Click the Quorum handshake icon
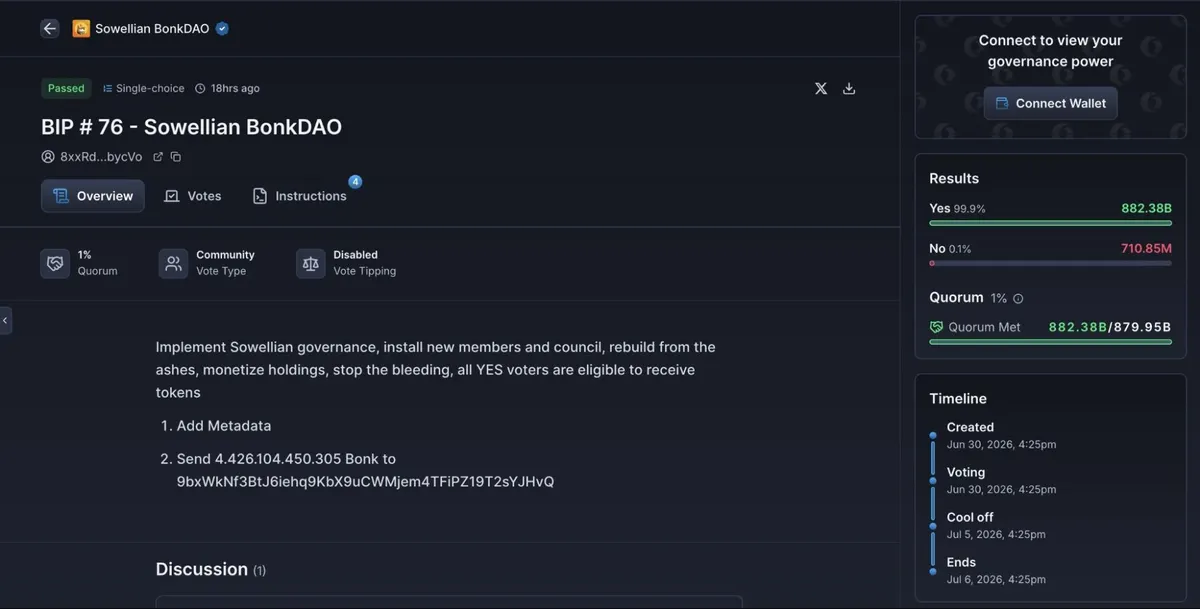Image resolution: width=1200 pixels, height=609 pixels. [x=55, y=263]
